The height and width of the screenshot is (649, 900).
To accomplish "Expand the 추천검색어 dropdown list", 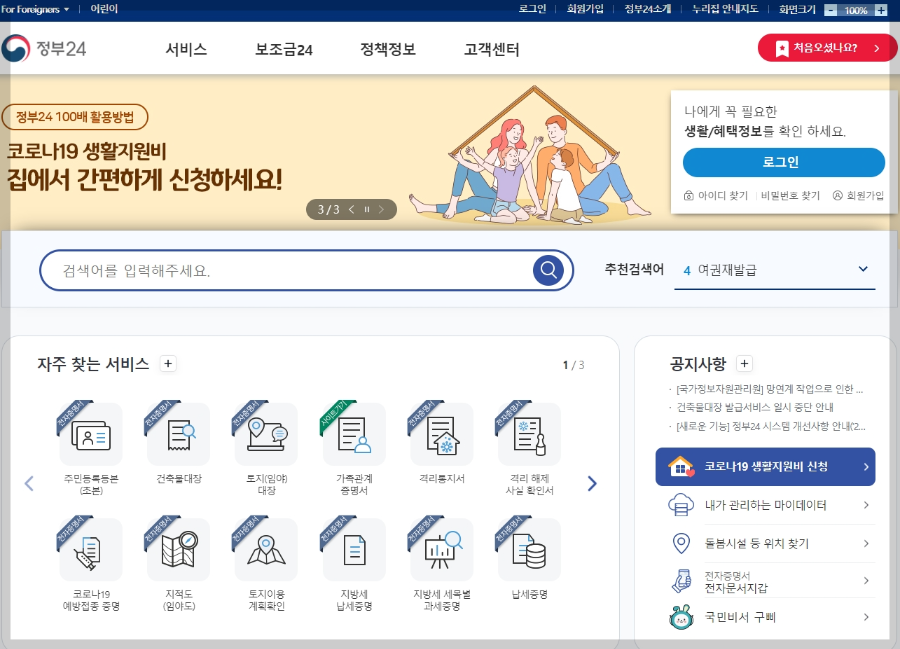I will tap(863, 269).
